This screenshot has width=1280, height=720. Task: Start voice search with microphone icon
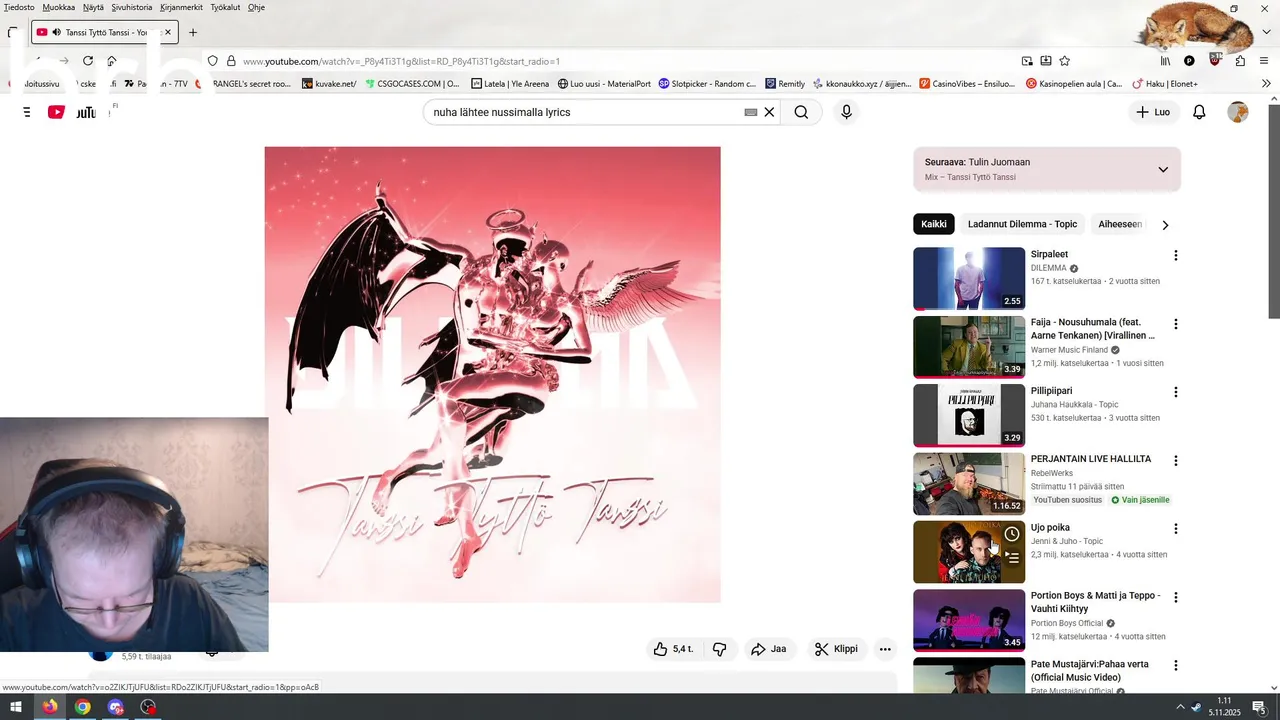[x=846, y=112]
